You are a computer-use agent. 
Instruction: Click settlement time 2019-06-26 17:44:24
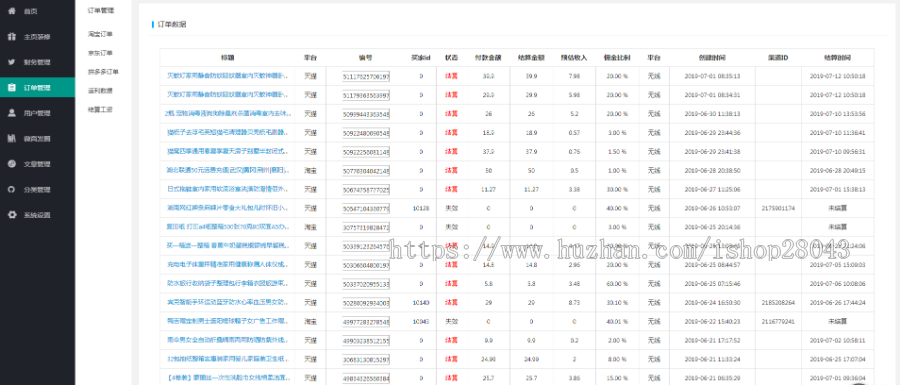(x=837, y=302)
